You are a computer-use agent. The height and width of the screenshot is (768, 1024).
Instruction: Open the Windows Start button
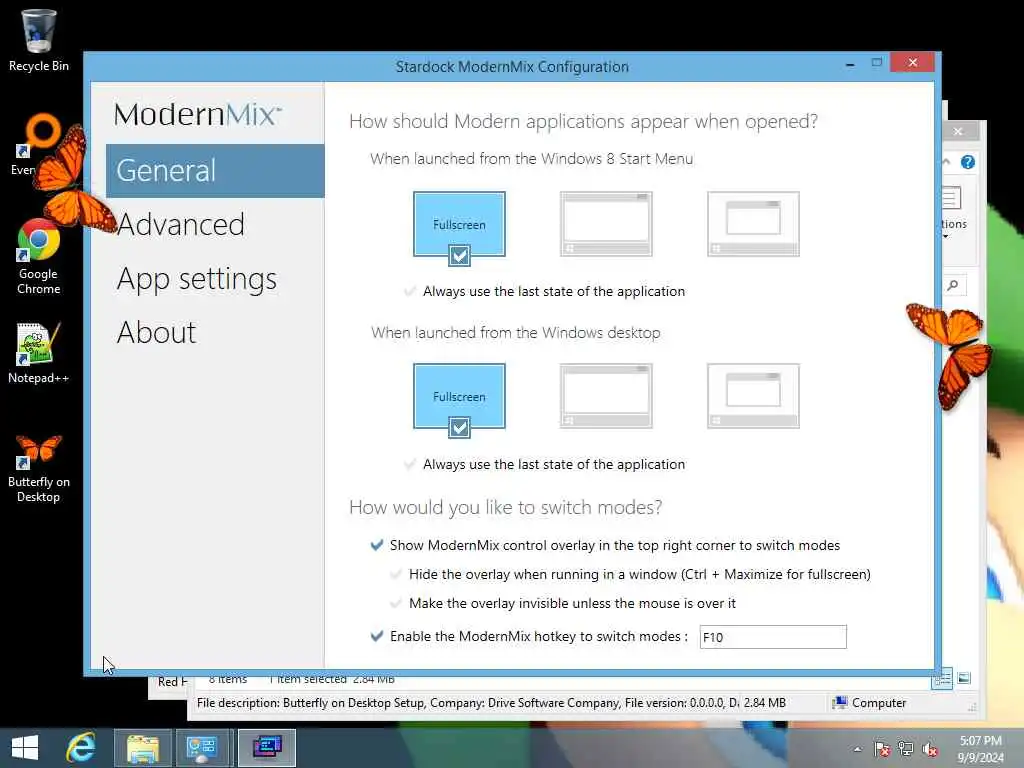25,748
